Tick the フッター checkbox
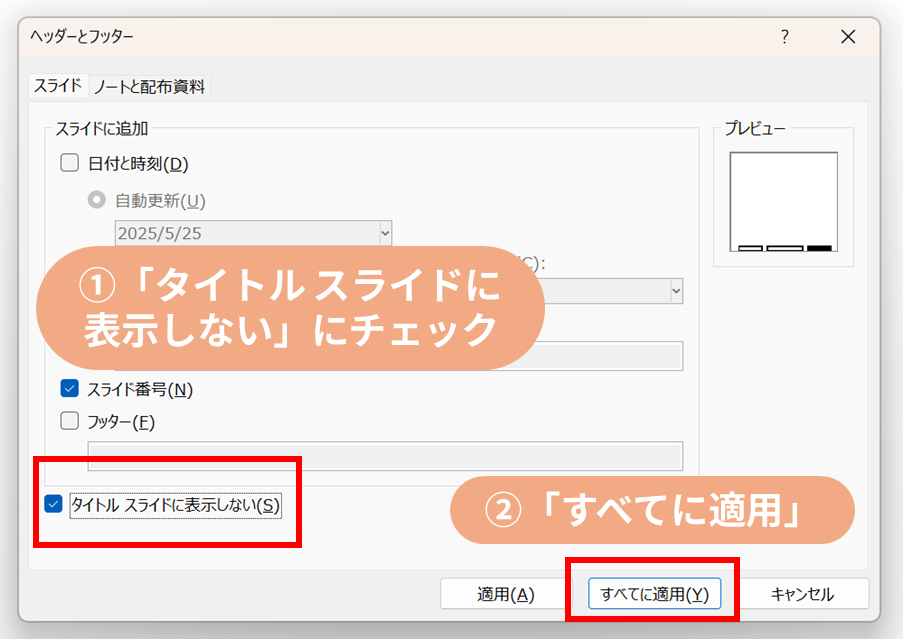Viewport: 903px width, 639px height. coord(70,422)
